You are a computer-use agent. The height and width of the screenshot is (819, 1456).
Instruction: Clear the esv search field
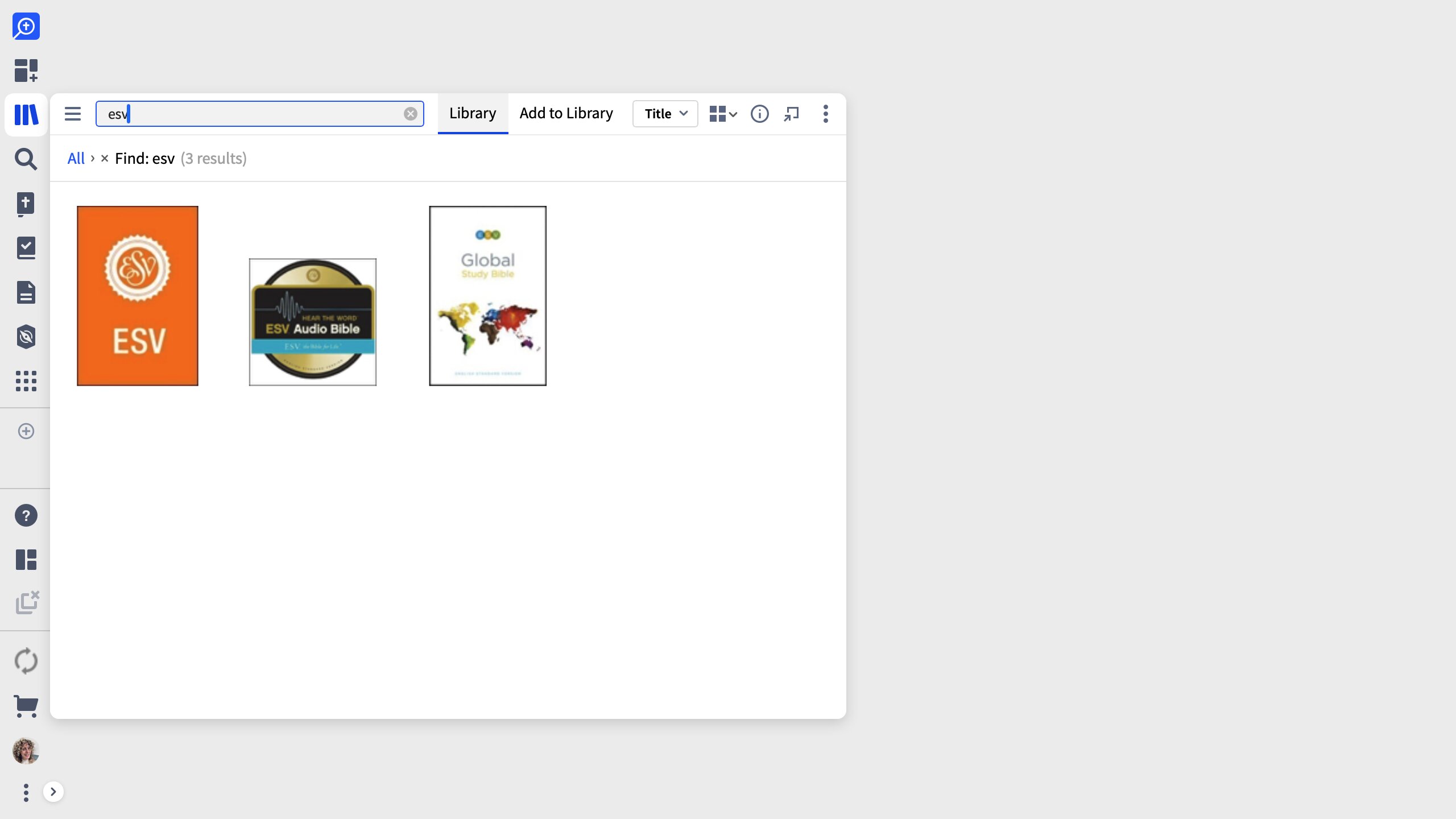click(x=411, y=114)
